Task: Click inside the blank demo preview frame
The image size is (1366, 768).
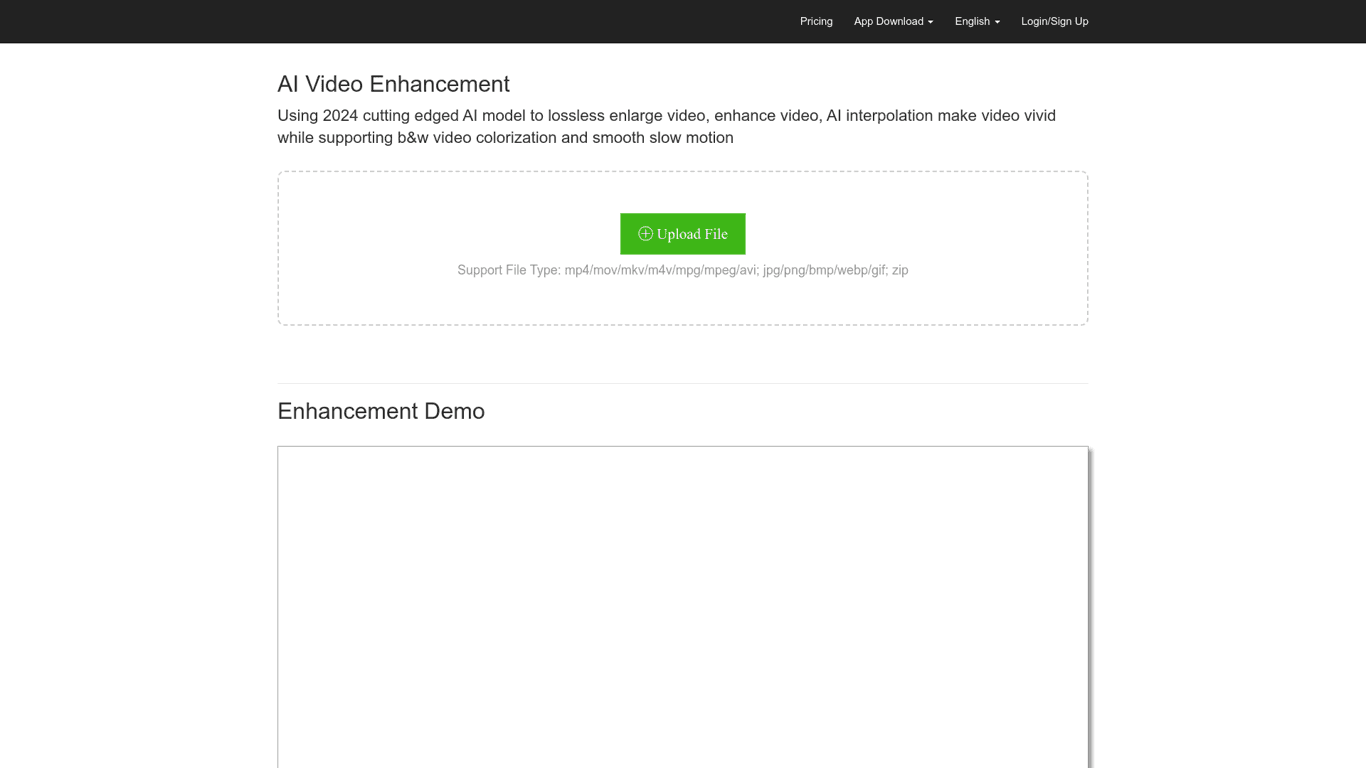Action: (682, 600)
